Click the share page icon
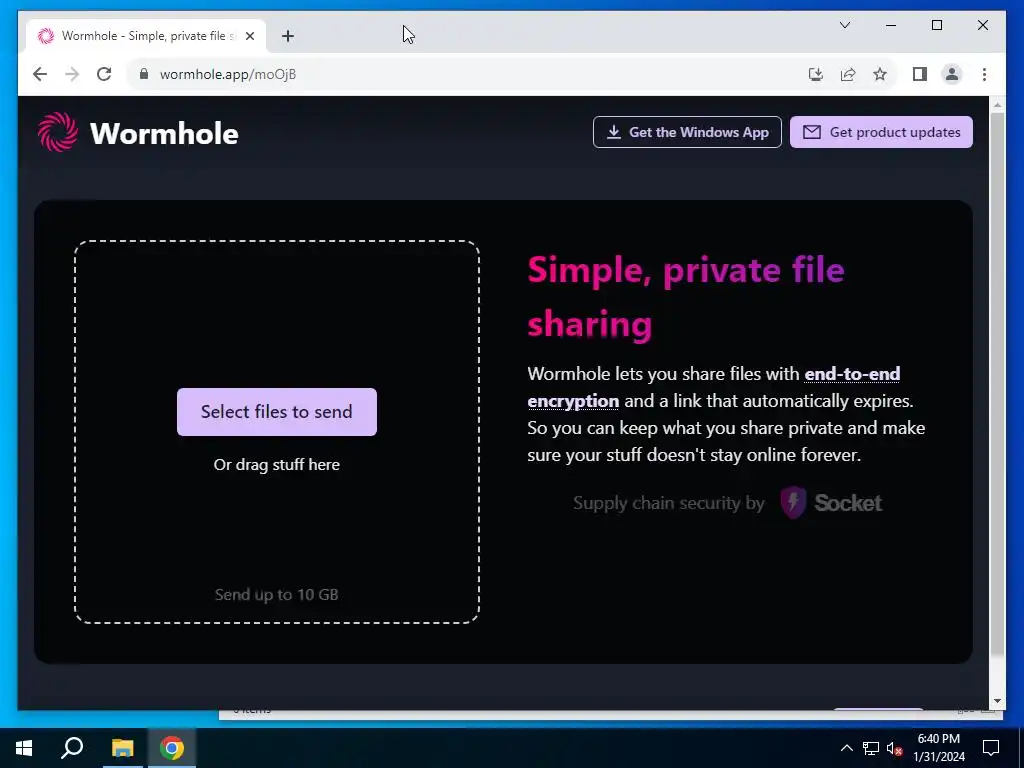 click(x=848, y=74)
